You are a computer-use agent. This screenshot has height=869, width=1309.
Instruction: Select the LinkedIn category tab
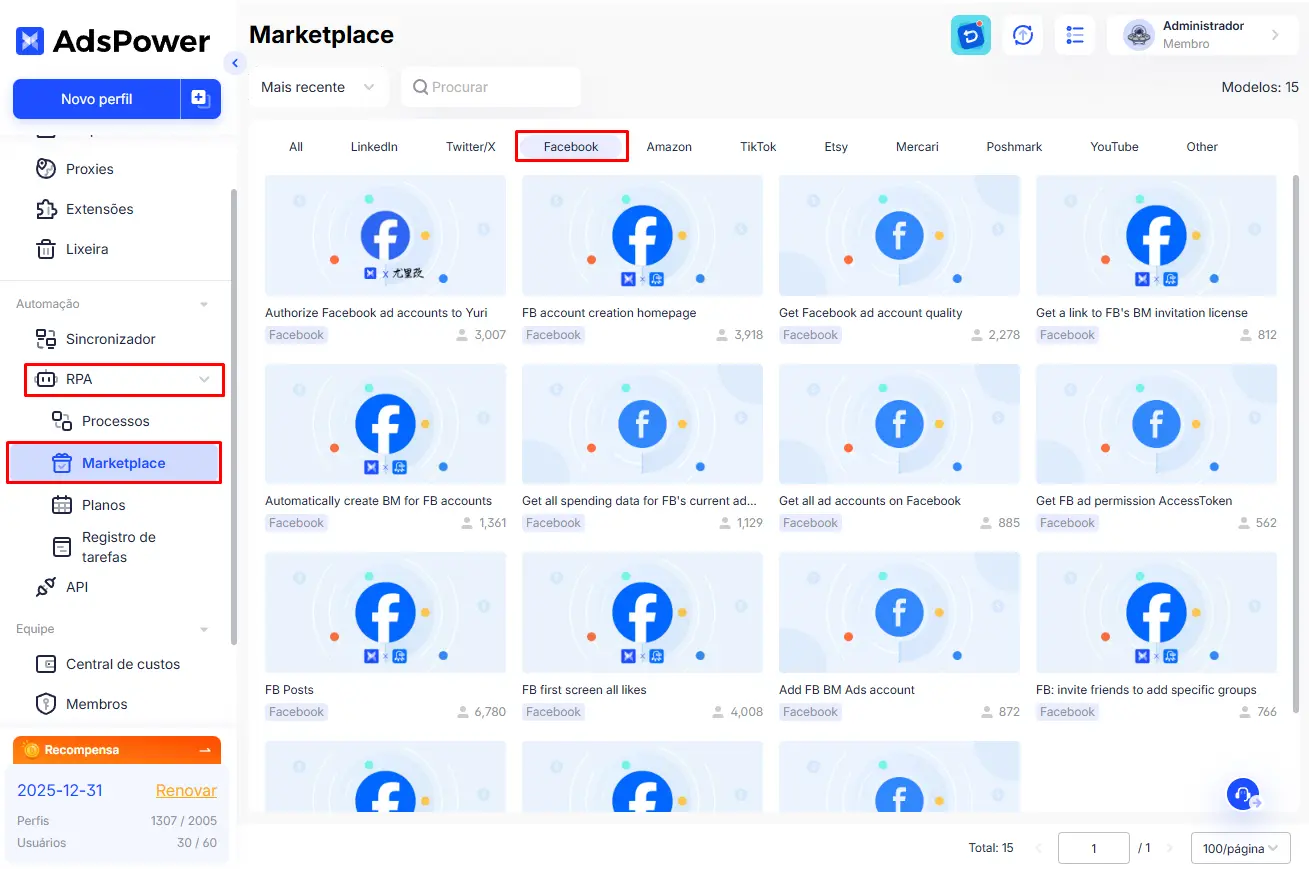(x=374, y=147)
